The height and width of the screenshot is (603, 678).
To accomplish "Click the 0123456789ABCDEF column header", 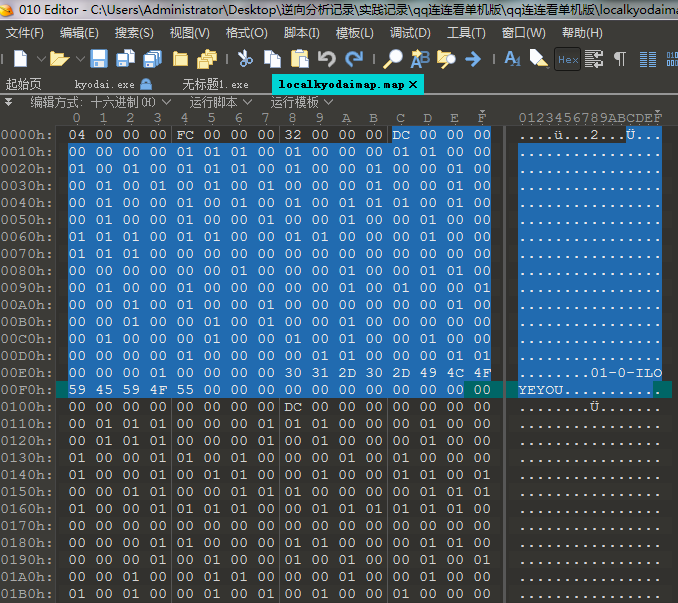I will coord(590,118).
